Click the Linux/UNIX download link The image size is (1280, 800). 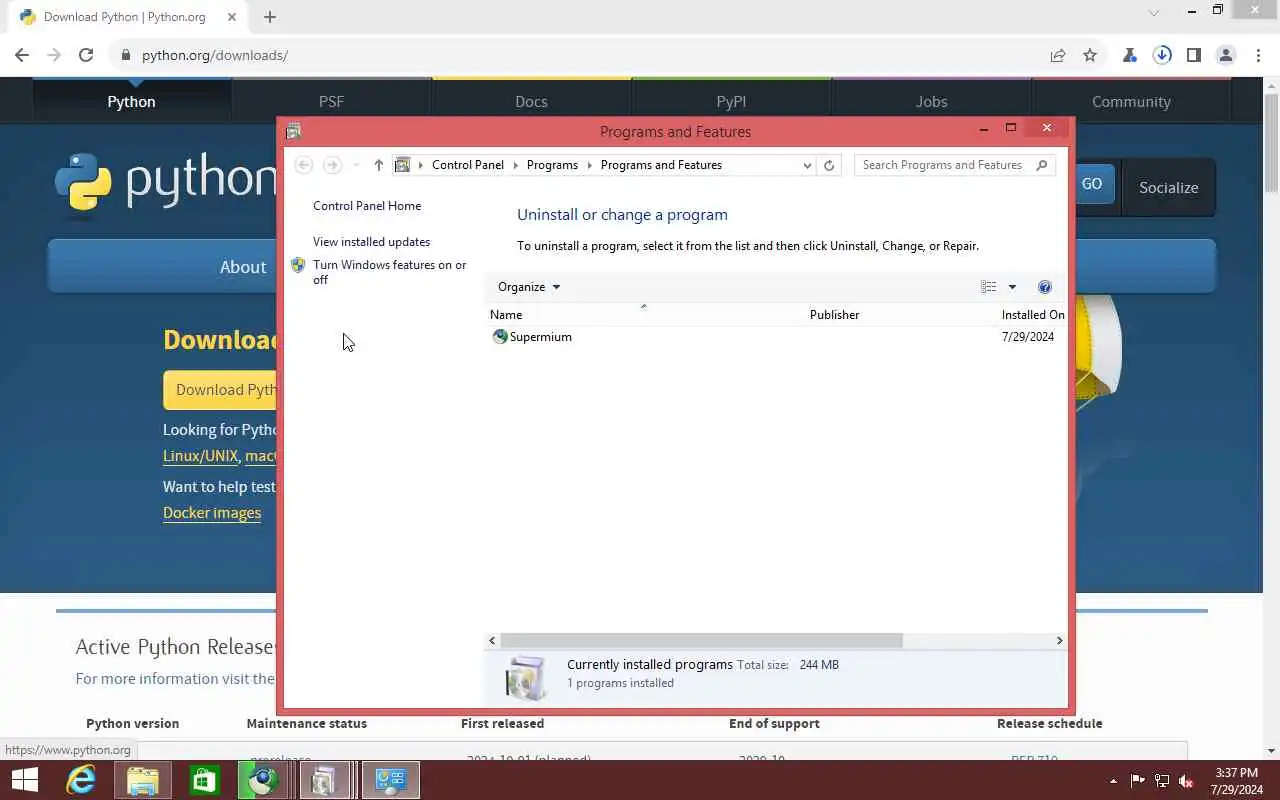(x=200, y=455)
